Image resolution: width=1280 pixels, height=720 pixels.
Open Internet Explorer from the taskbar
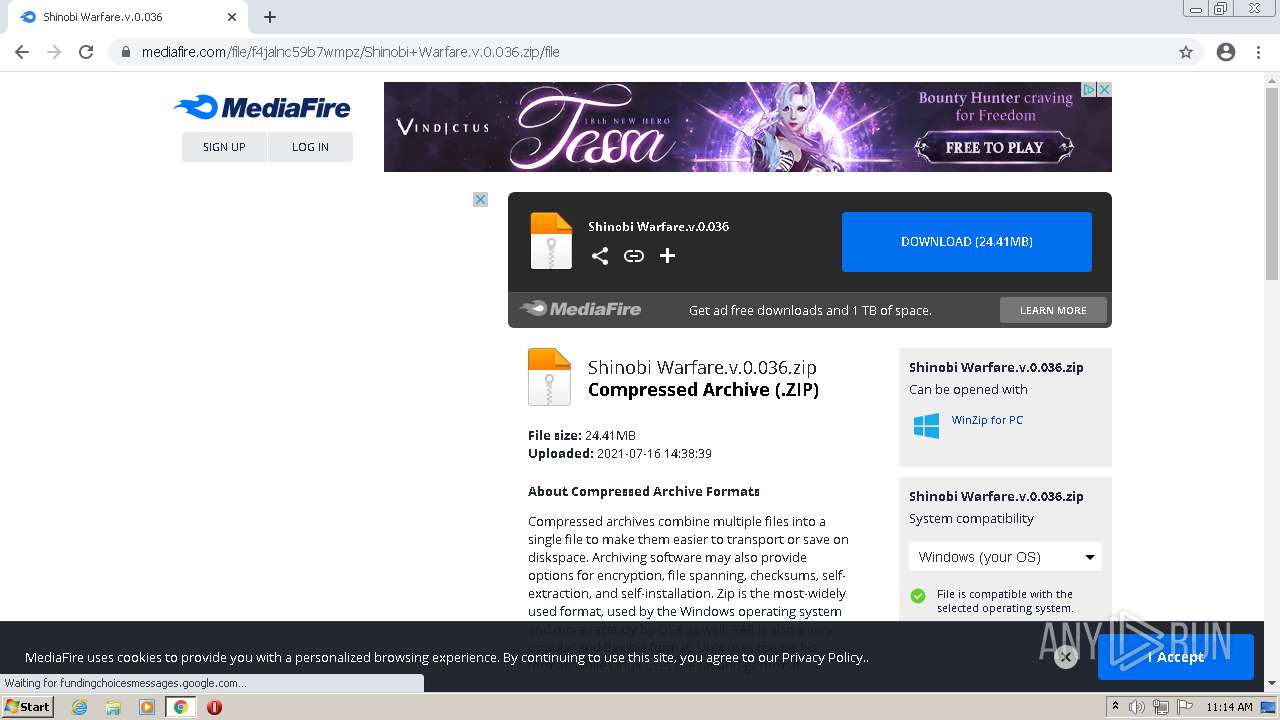point(79,707)
